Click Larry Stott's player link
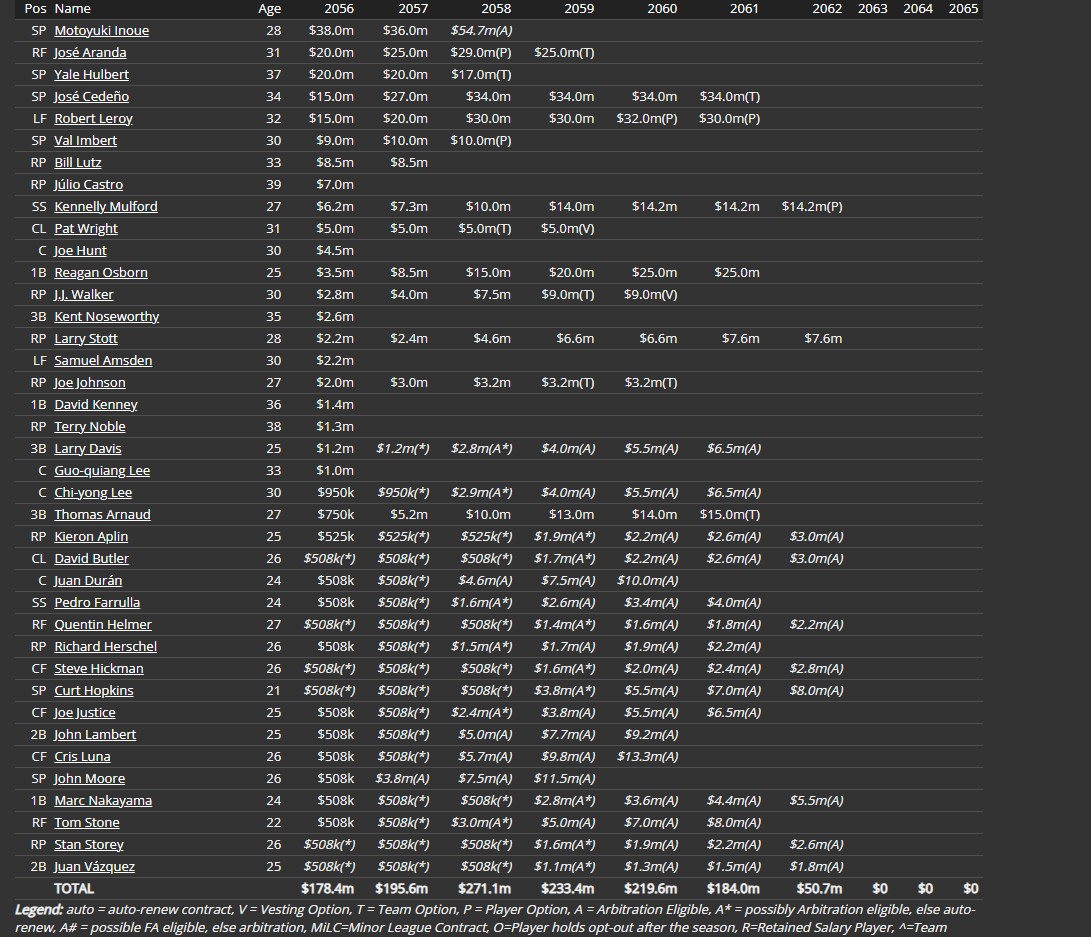Viewport: 1091px width, 937px height. pyautogui.click(x=85, y=339)
